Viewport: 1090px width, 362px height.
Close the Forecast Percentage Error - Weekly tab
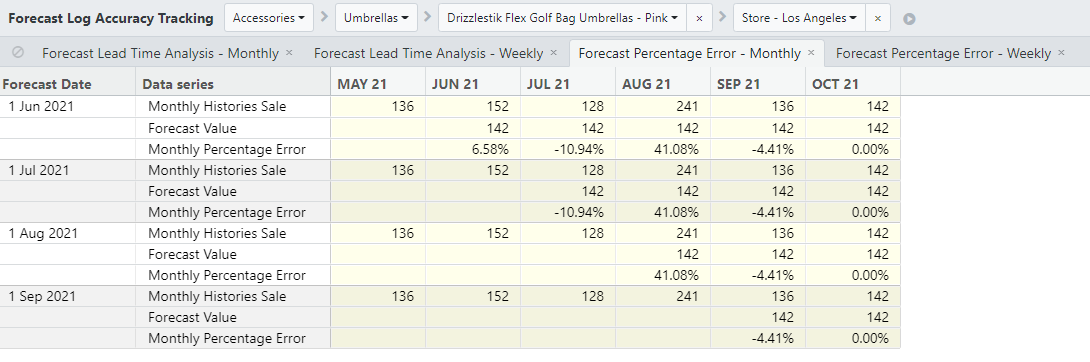(1061, 53)
